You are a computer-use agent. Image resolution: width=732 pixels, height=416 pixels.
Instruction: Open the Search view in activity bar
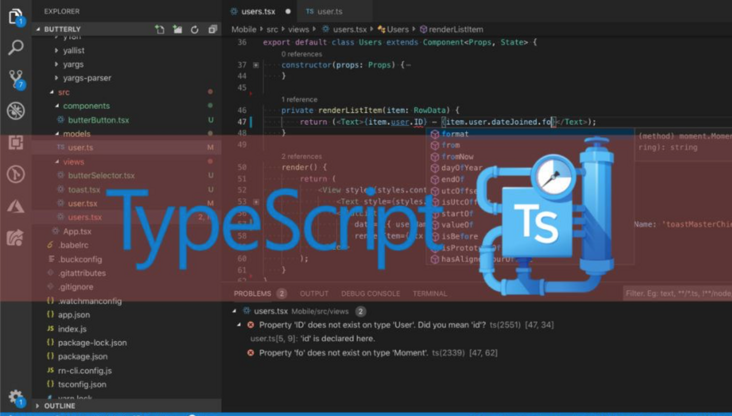click(x=16, y=47)
